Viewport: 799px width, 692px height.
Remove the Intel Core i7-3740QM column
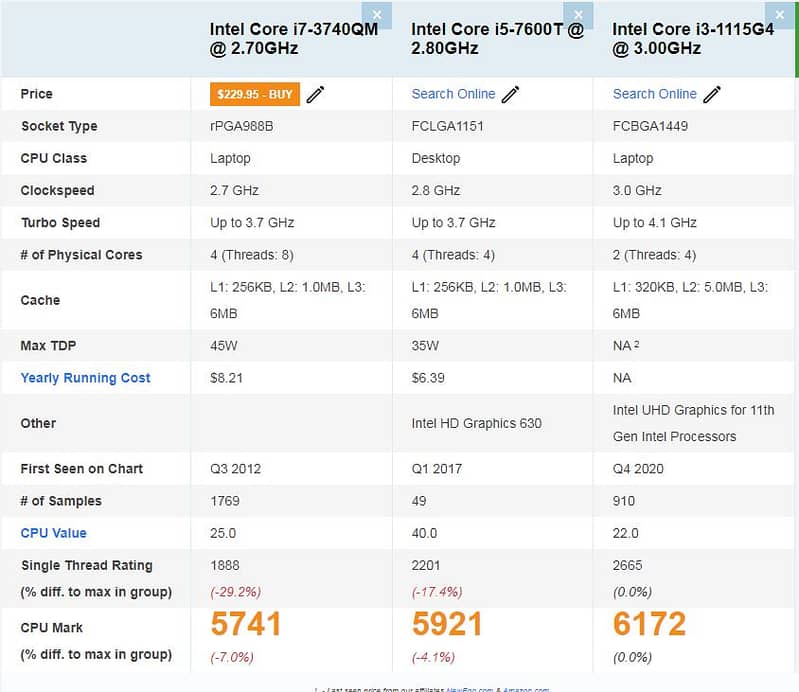376,14
